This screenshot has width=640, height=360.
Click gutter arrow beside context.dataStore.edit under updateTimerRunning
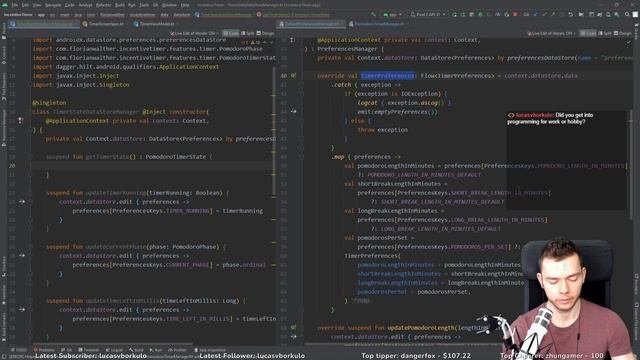coord(22,202)
